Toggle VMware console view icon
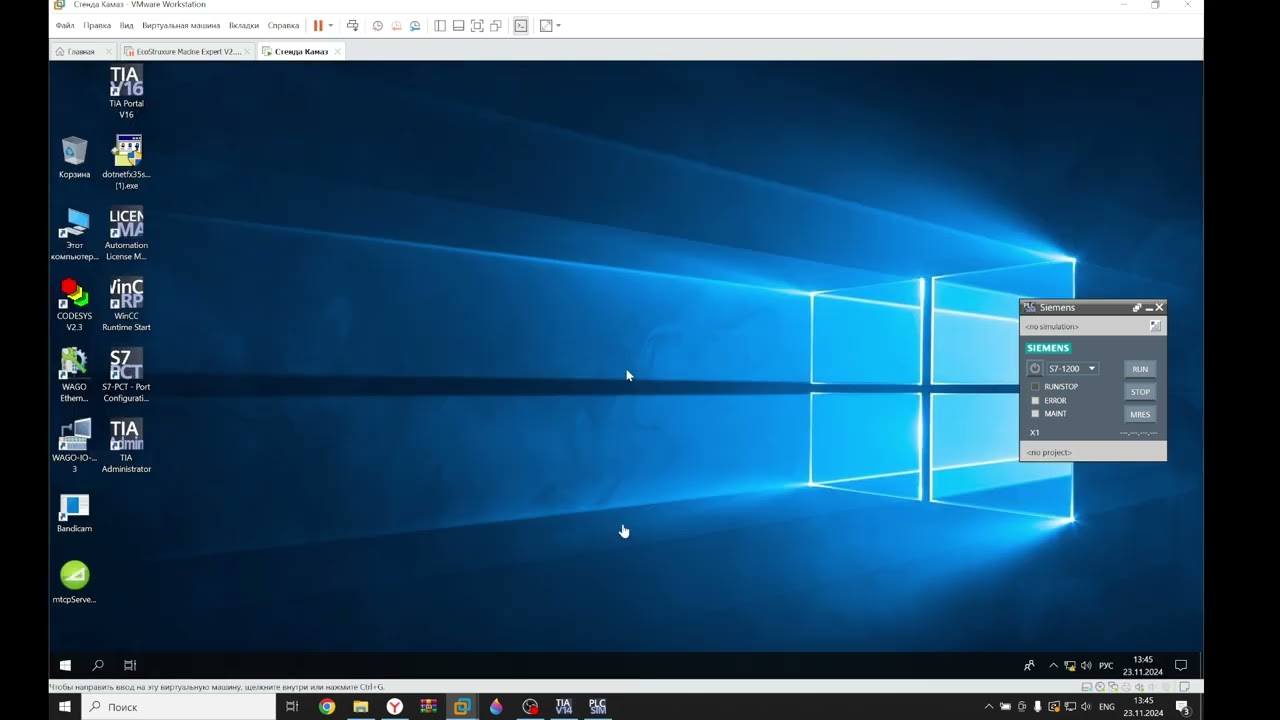Screen dimensions: 1280x720 click(521, 26)
